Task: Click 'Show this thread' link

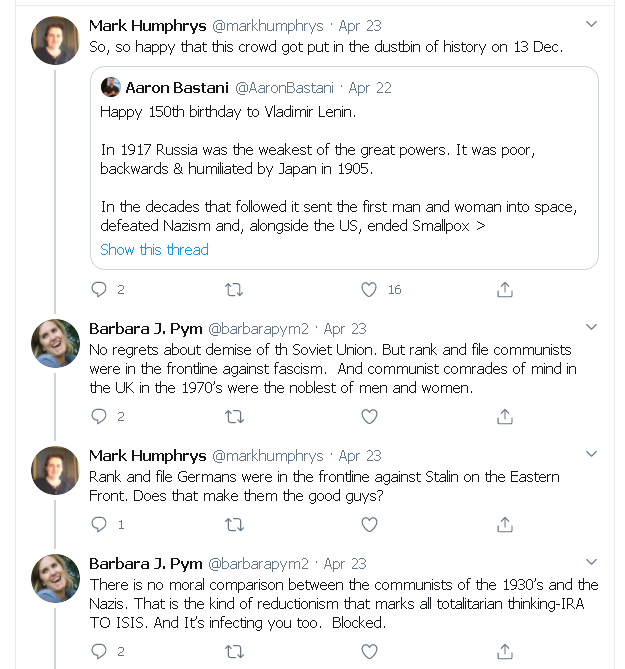Action: [155, 250]
